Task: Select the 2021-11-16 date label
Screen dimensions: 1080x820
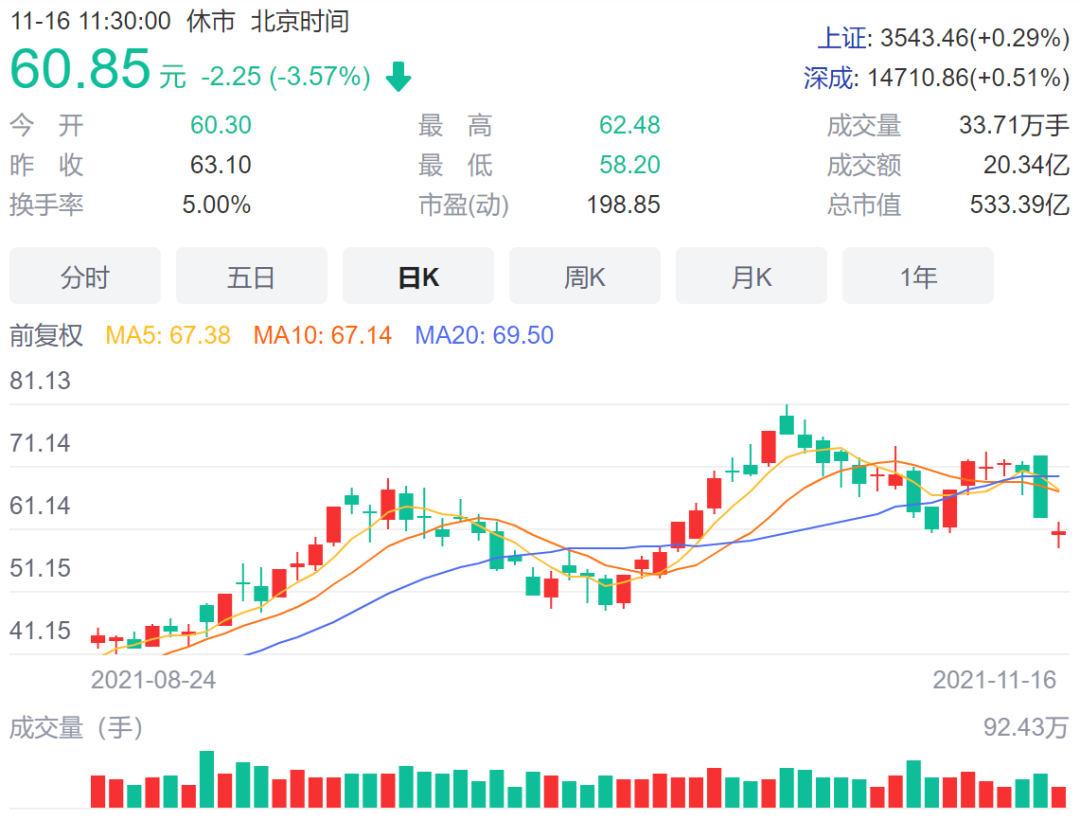Action: point(993,680)
